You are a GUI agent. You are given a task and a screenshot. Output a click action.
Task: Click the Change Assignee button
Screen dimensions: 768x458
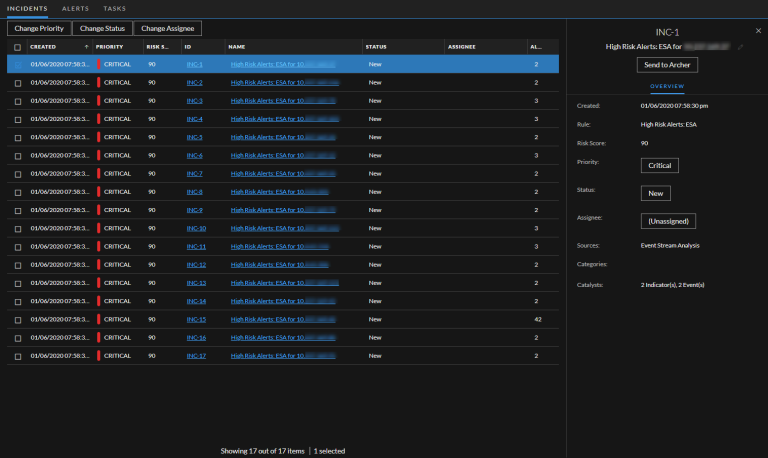169,29
